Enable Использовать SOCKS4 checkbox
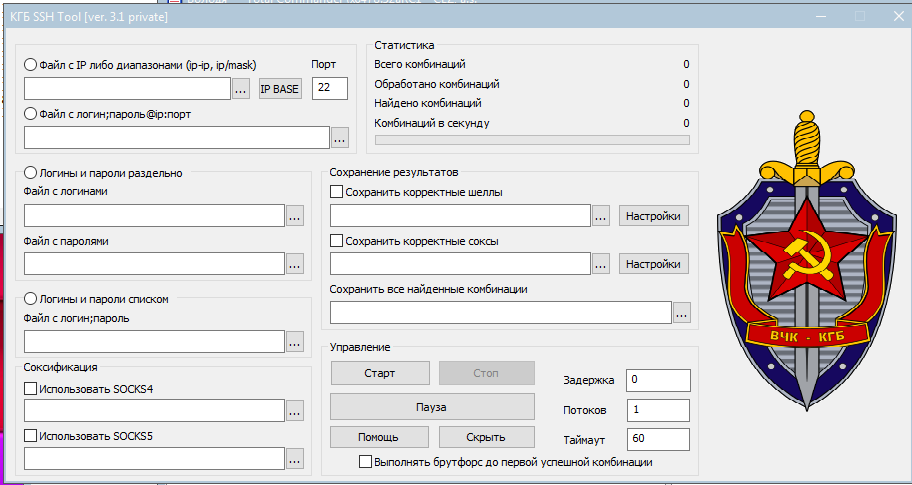This screenshot has width=912, height=485. pos(30,388)
